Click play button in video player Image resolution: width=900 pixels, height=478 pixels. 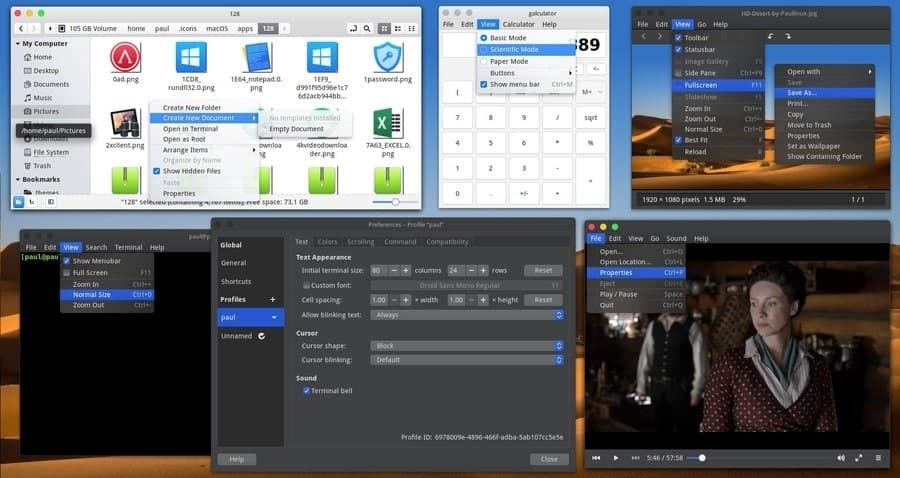click(x=616, y=458)
